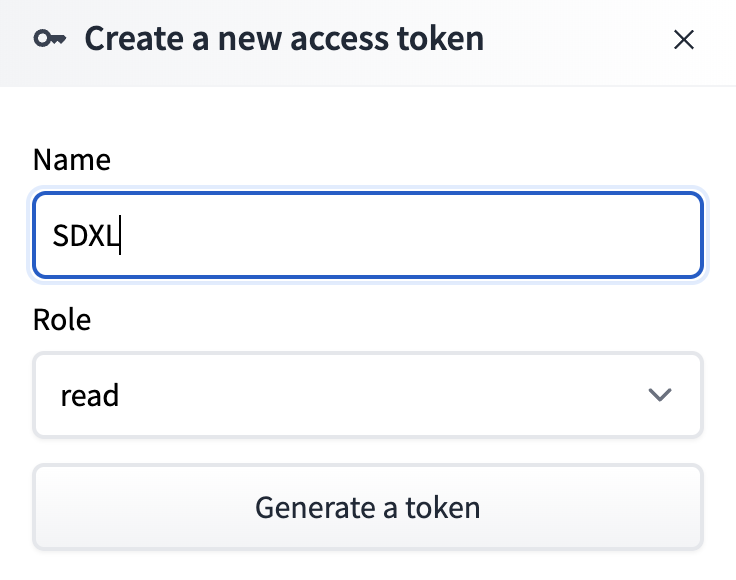Focus the Name input field
Viewport: 736px width, 580px height.
[368, 235]
